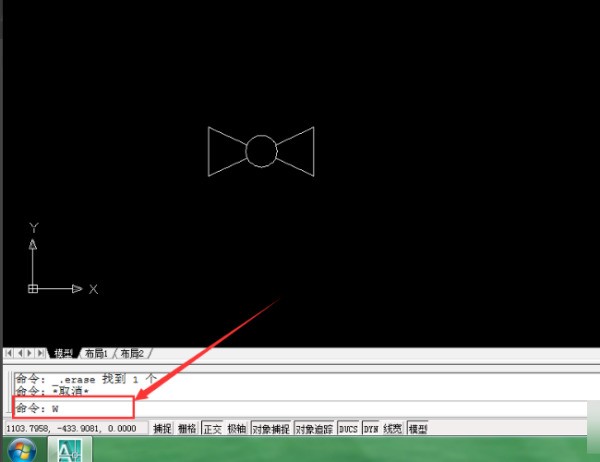
Task: Click the 模型 status bar button
Action: coord(418,429)
